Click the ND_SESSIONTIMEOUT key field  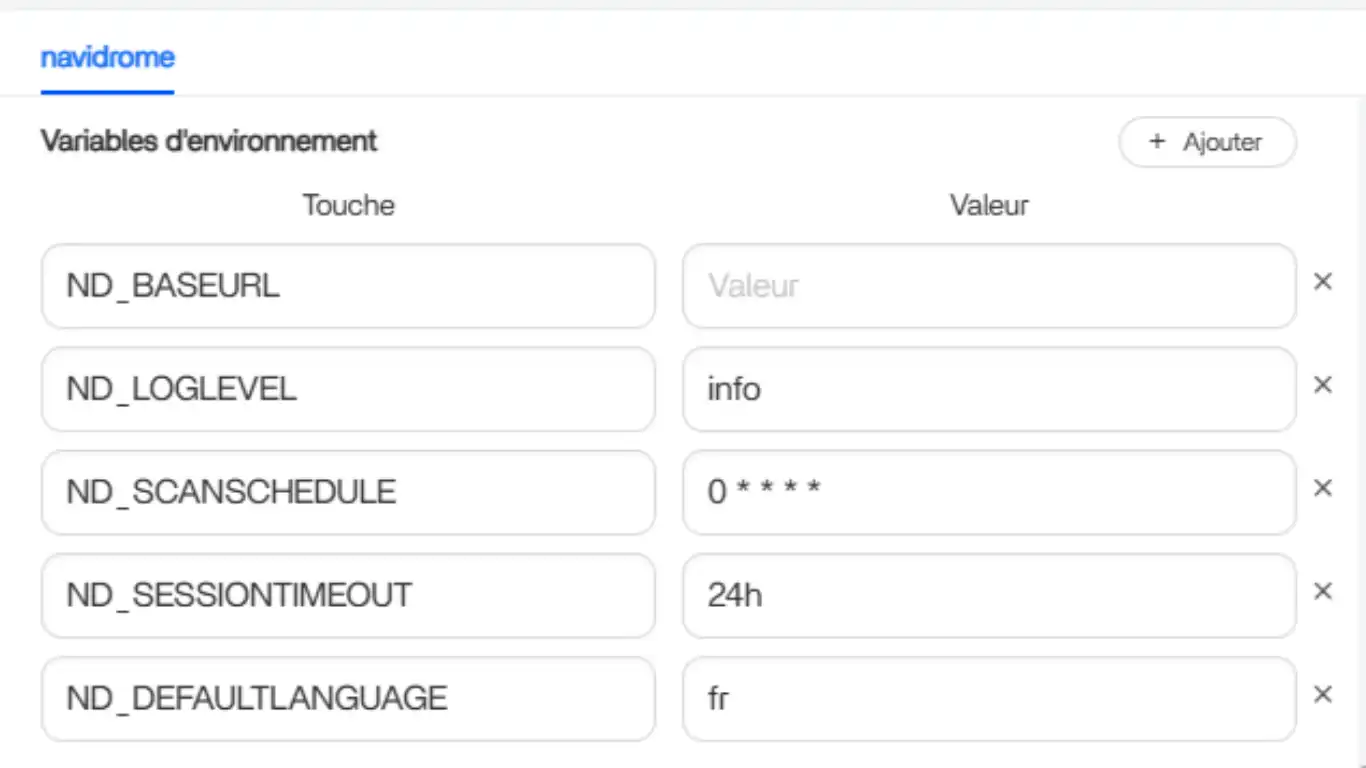[x=348, y=595]
